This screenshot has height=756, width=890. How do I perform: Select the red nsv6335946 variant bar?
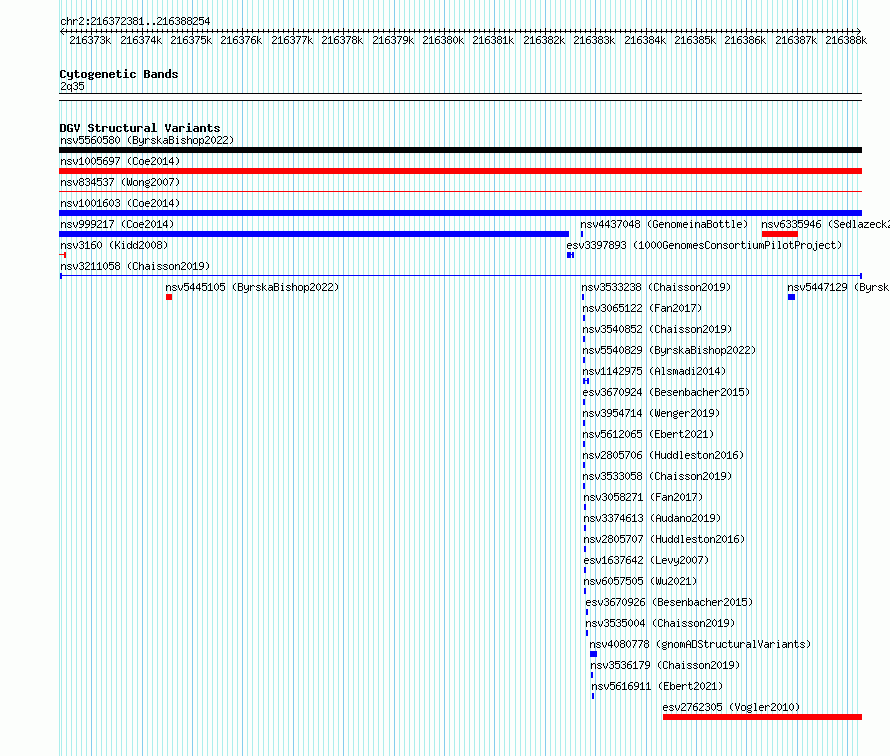780,234
